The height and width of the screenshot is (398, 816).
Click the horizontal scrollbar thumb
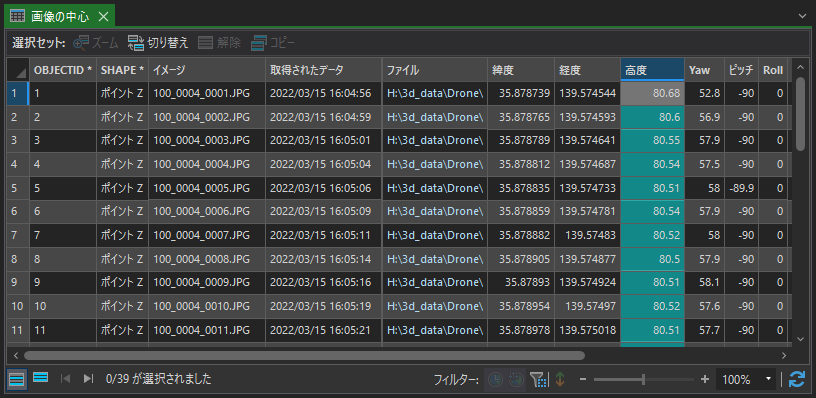(x=304, y=355)
